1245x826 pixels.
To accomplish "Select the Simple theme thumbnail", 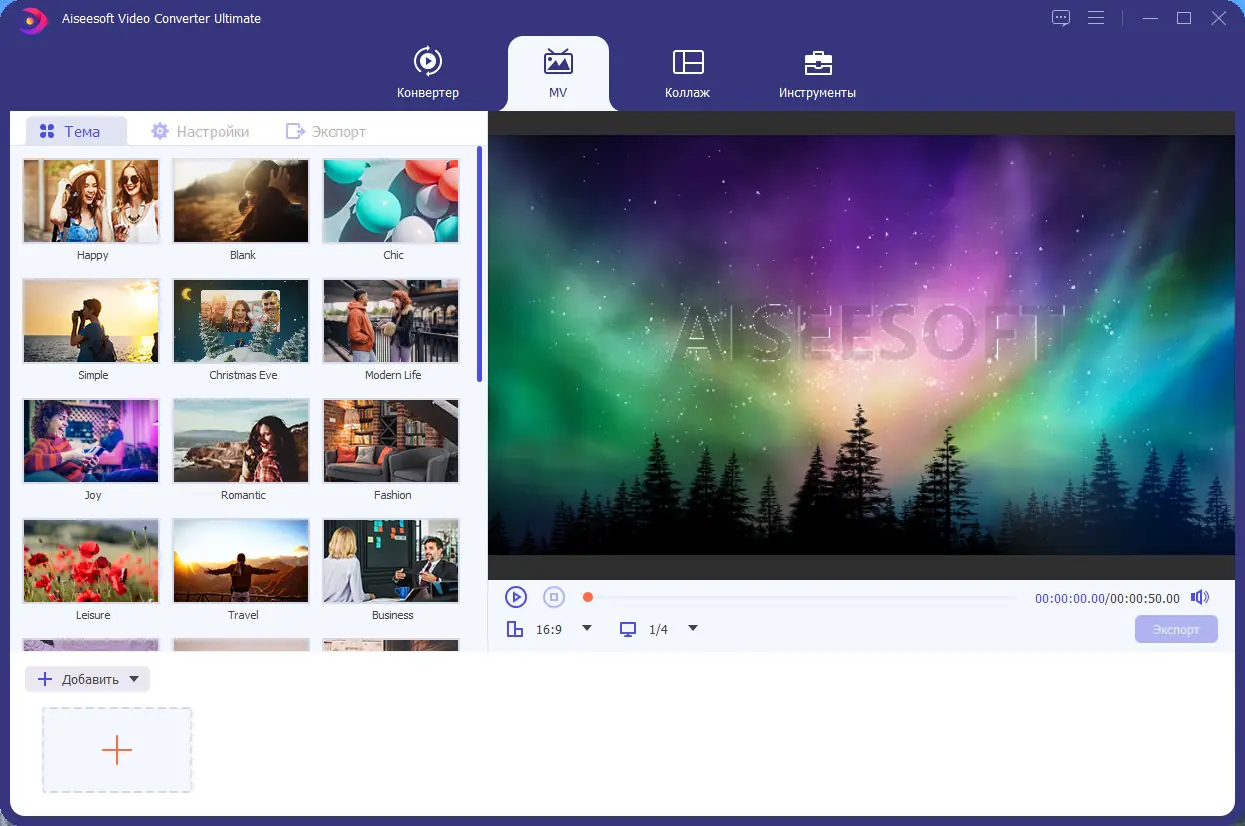I will [x=91, y=321].
